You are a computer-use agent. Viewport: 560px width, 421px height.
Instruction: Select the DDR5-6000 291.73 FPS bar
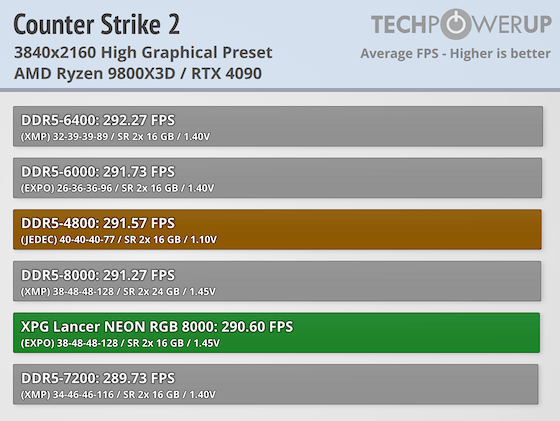tap(278, 178)
